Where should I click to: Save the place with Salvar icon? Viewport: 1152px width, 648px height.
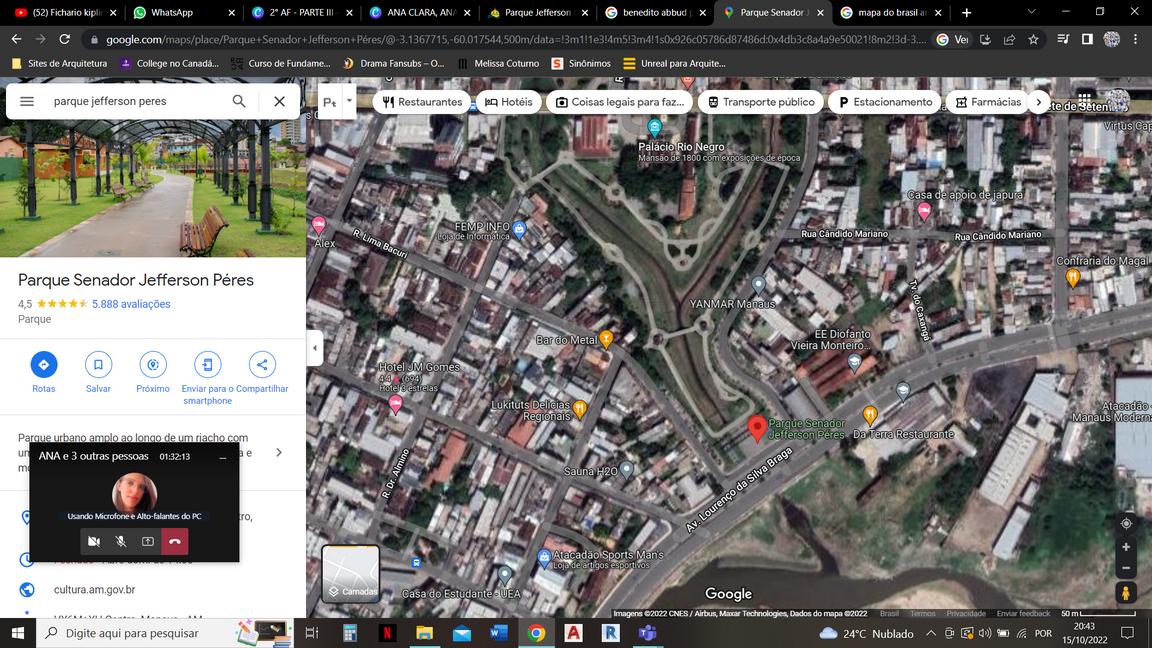click(x=98, y=364)
